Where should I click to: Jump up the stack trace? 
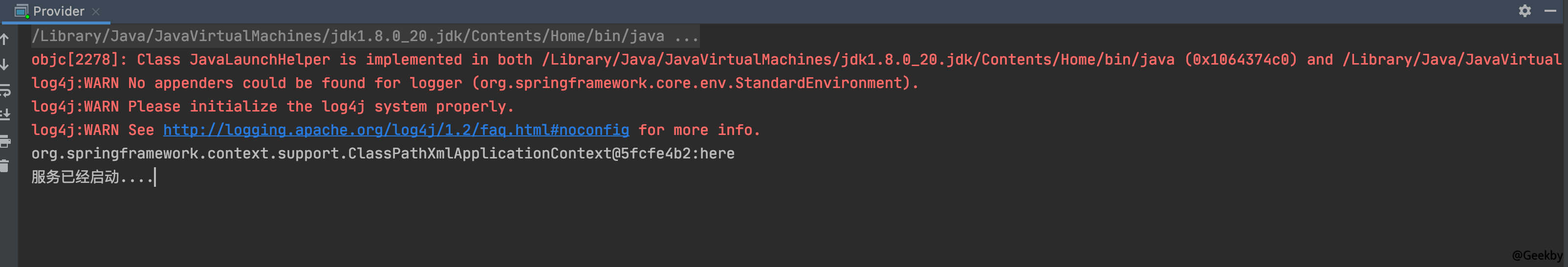(5, 40)
